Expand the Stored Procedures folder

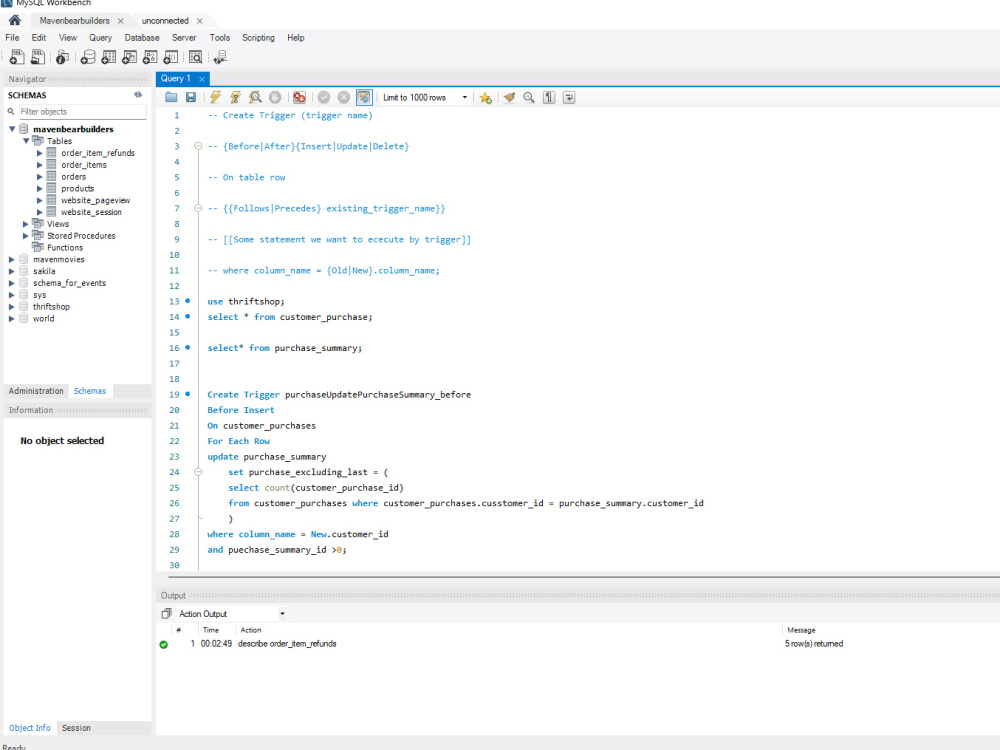pyautogui.click(x=26, y=235)
